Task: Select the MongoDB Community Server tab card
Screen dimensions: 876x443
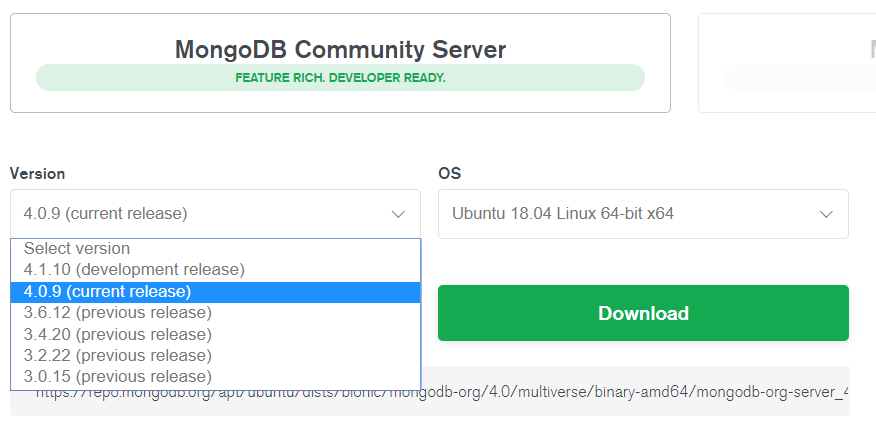Action: (340, 63)
